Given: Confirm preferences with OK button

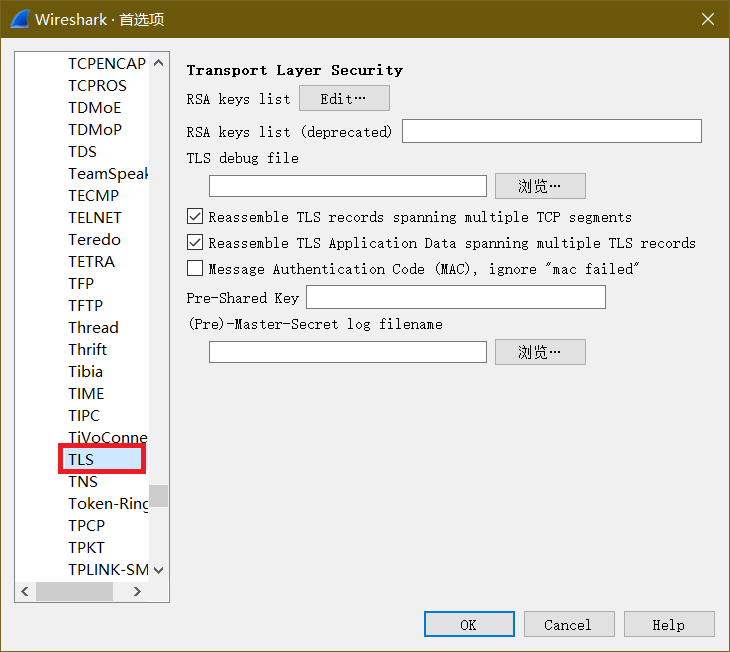Looking at the screenshot, I should [x=468, y=625].
